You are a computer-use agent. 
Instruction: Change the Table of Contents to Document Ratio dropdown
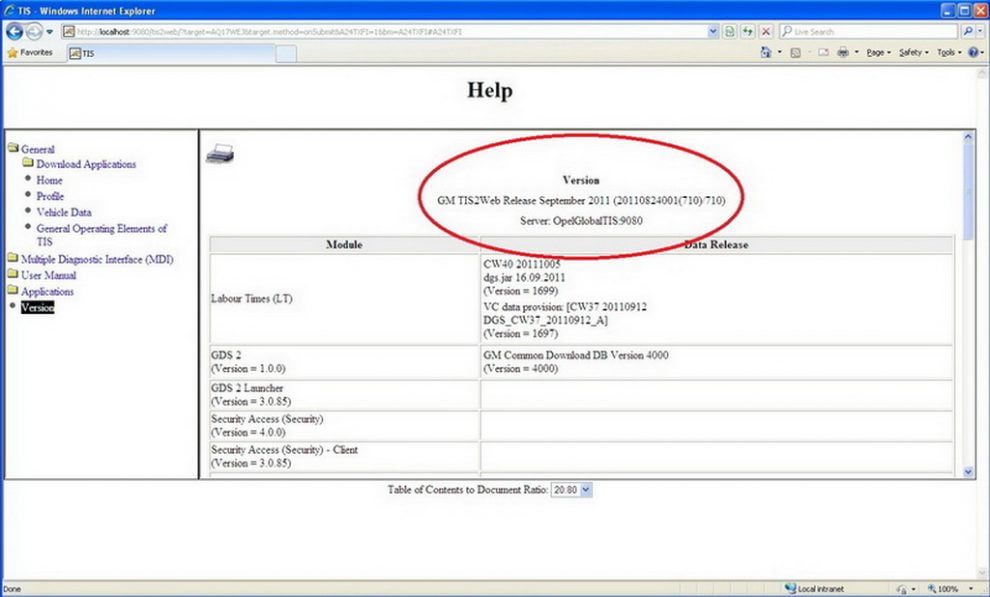570,489
